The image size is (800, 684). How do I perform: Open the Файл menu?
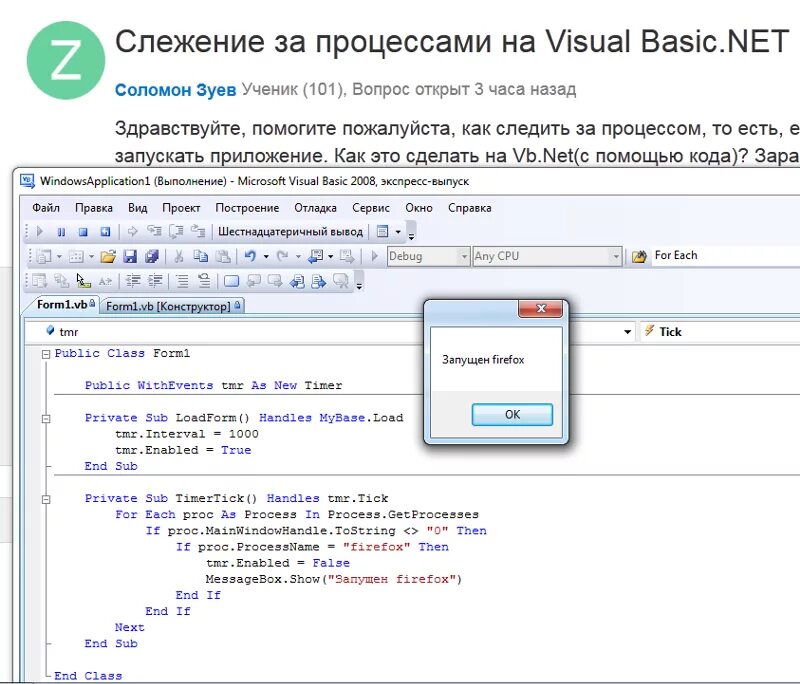pos(46,208)
